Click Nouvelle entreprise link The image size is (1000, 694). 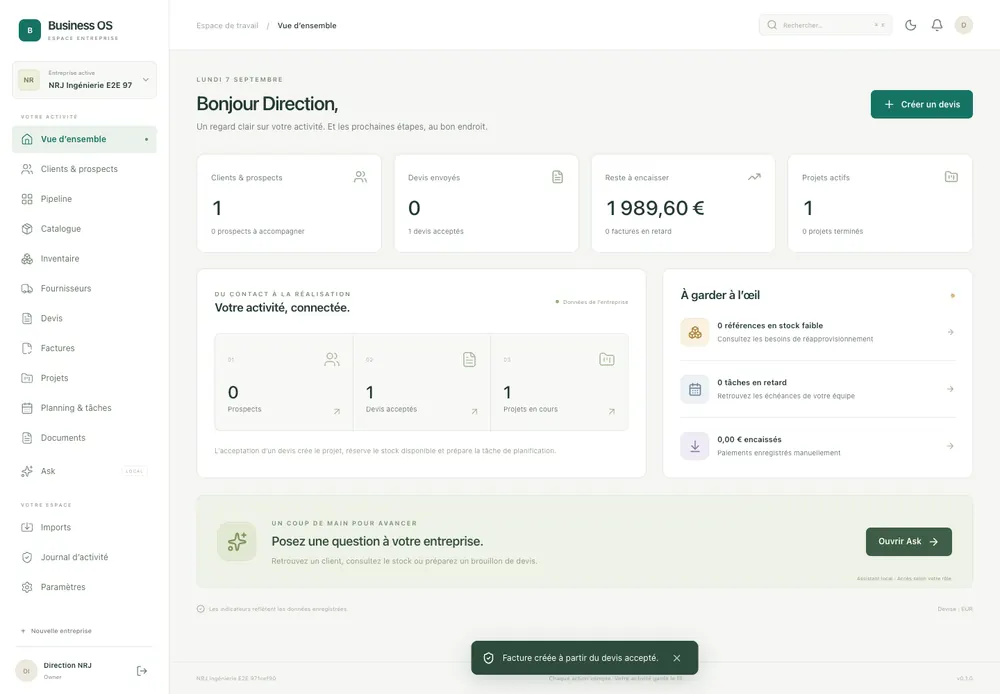click(x=56, y=631)
